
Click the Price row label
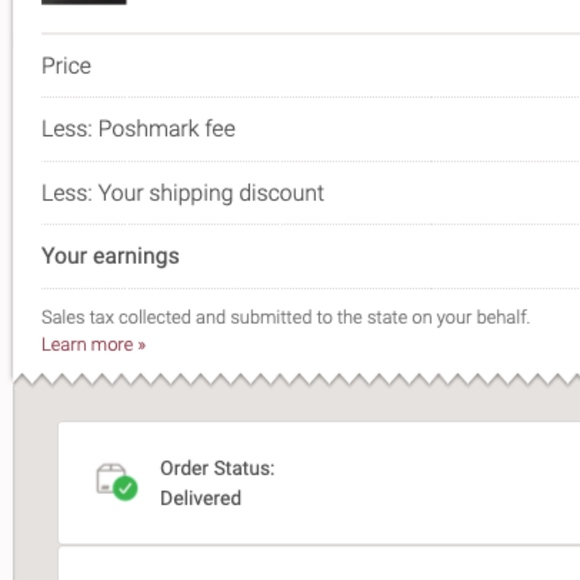66,66
